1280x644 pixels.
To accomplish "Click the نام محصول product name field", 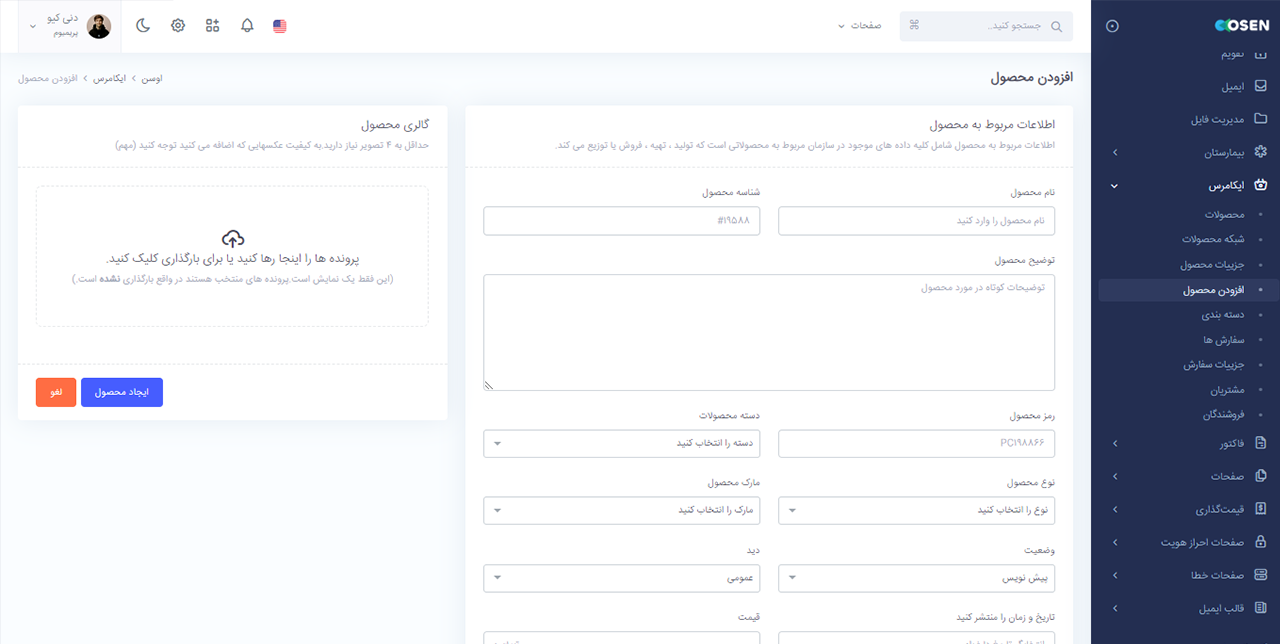I will tap(917, 220).
